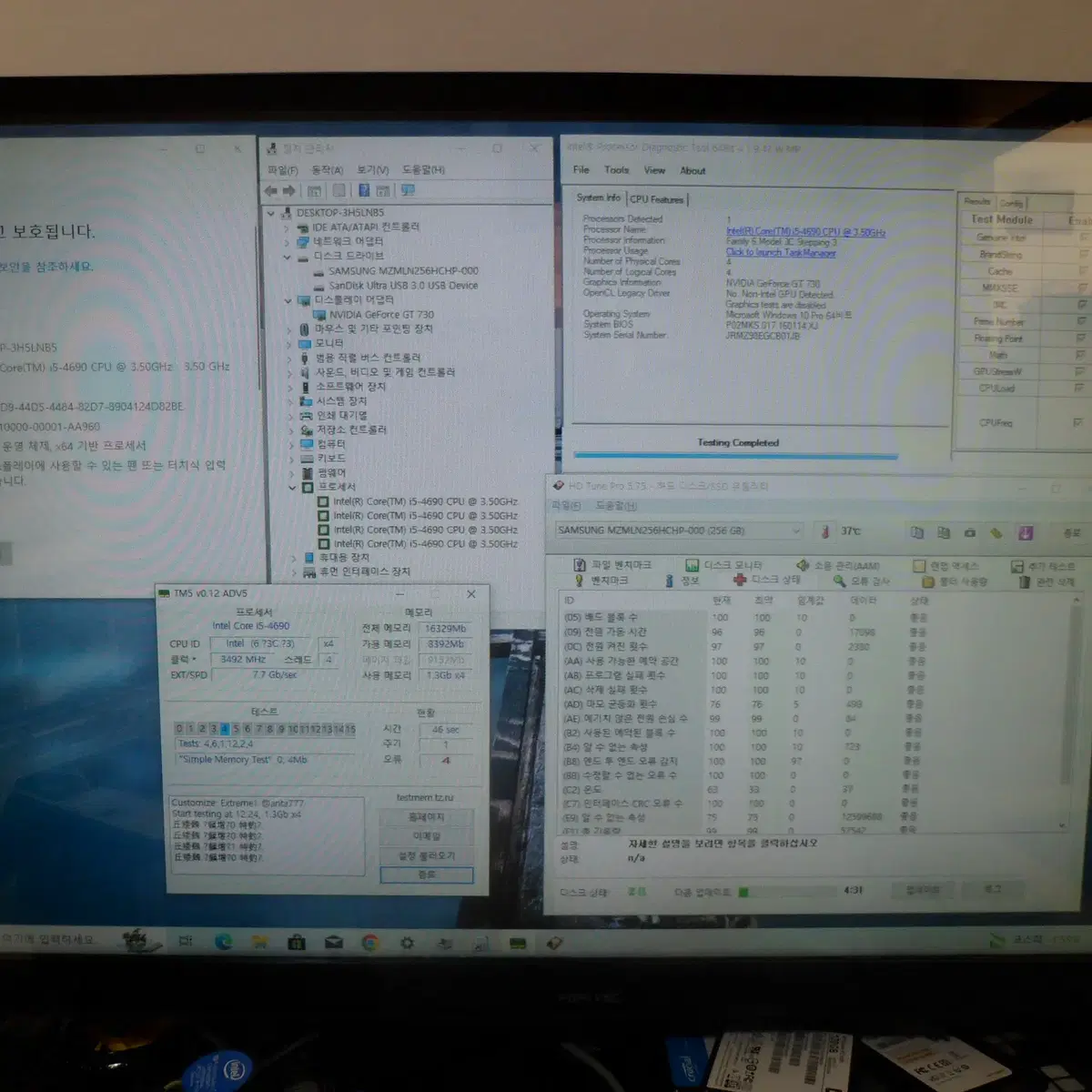
Task: Click test number 4 highlighted box in TM5
Action: click(x=224, y=729)
